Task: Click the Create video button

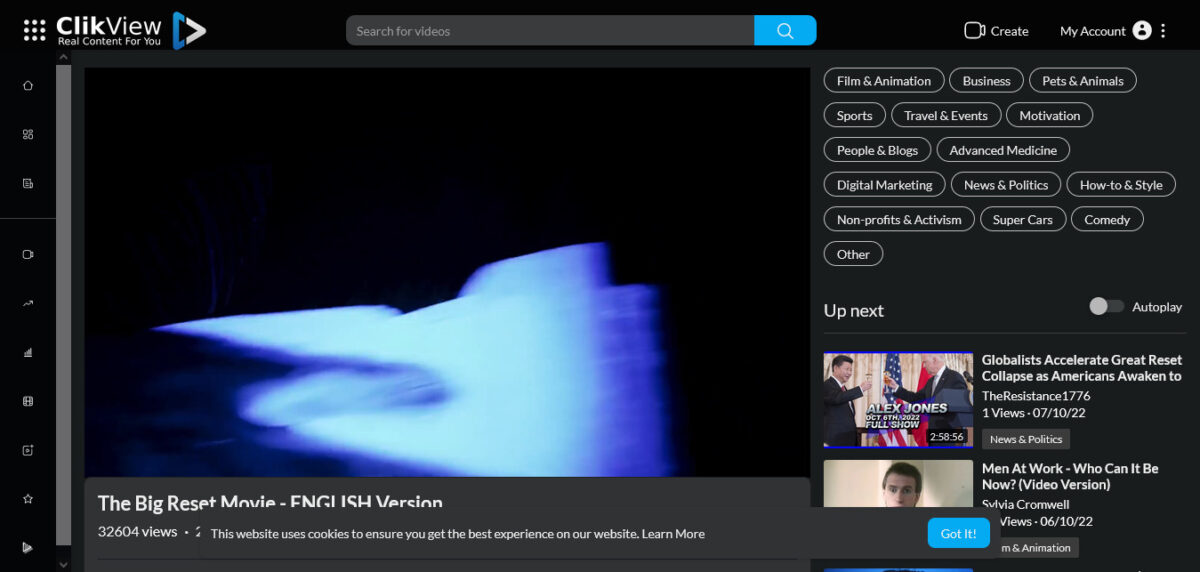Action: pyautogui.click(x=996, y=31)
